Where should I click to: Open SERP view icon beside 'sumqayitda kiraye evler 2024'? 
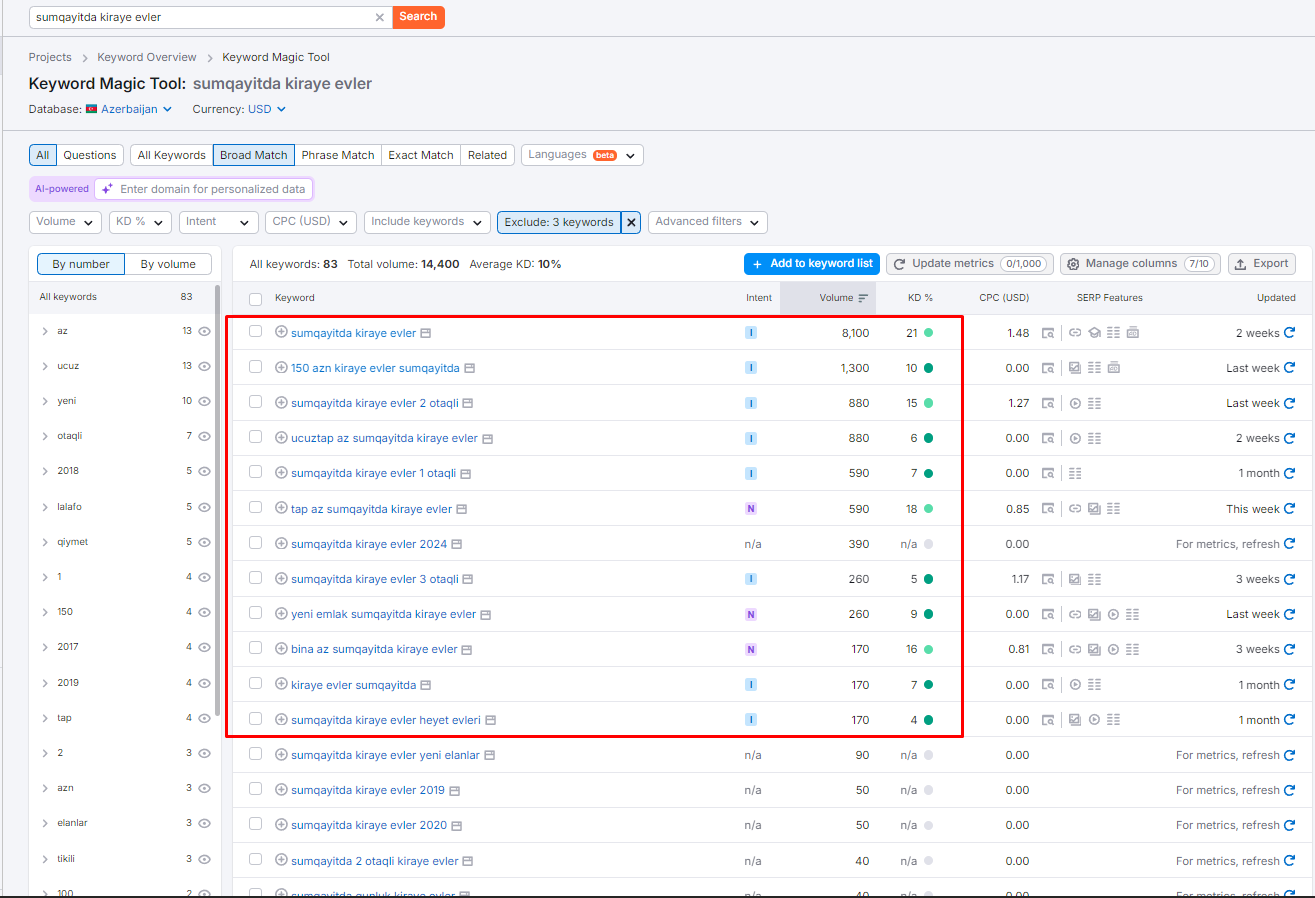pyautogui.click(x=456, y=544)
